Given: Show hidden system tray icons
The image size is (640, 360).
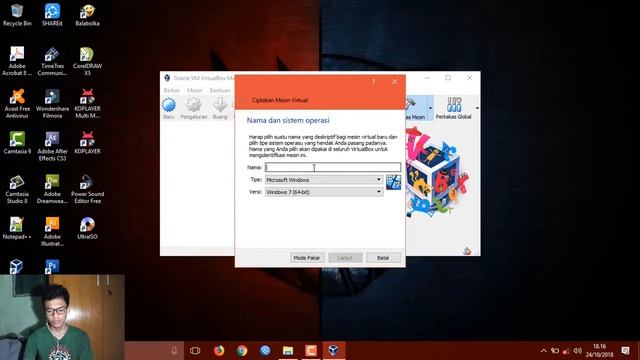Looking at the screenshot, I should (543, 351).
